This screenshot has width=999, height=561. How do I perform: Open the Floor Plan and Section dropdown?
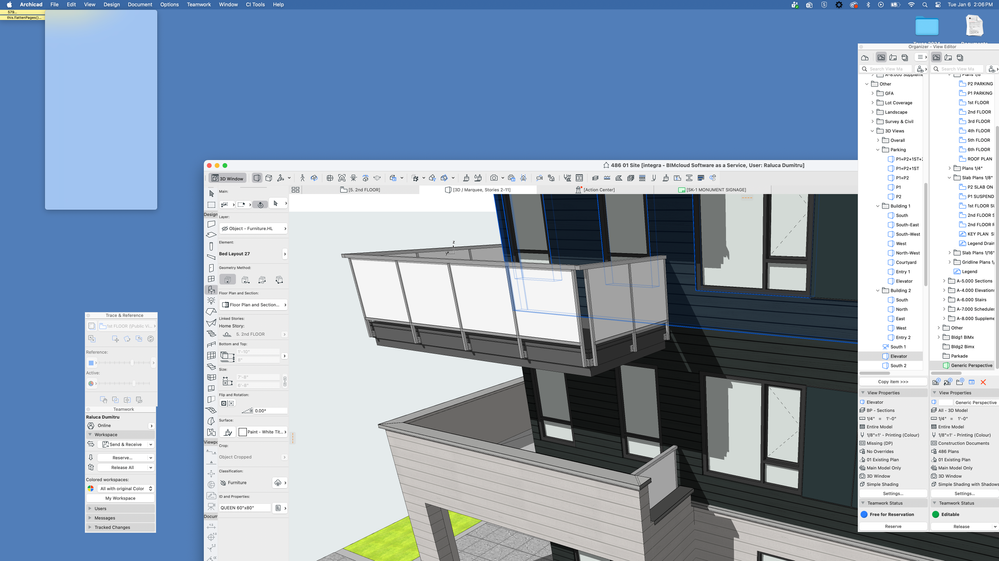(253, 304)
